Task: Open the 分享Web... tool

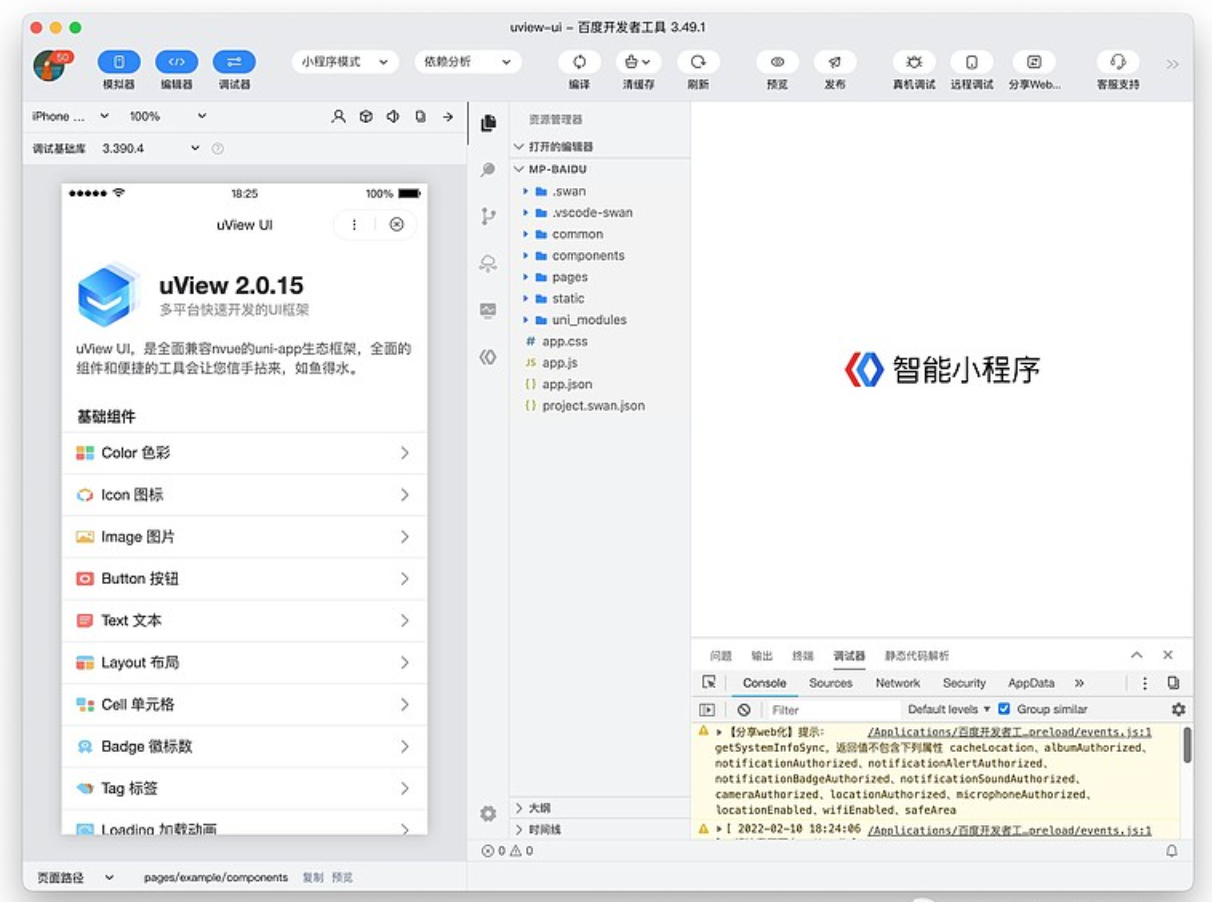Action: coord(1034,62)
